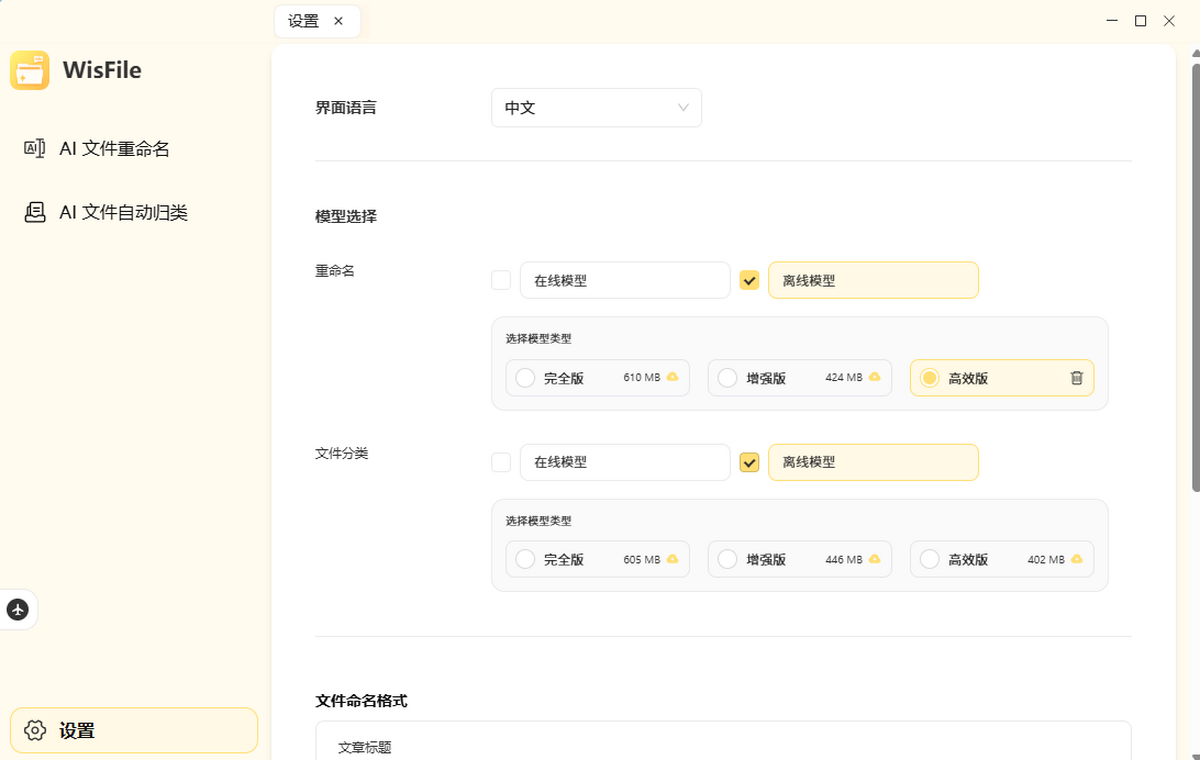Screen dimensions: 1200x760
Task: Click the cloud download icon beside 402 MB
Action: (x=1078, y=559)
